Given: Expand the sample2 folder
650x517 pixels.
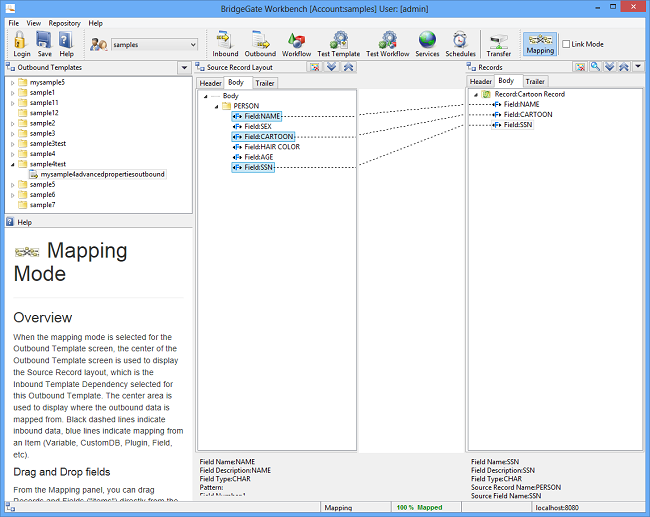Looking at the screenshot, I should (12, 124).
